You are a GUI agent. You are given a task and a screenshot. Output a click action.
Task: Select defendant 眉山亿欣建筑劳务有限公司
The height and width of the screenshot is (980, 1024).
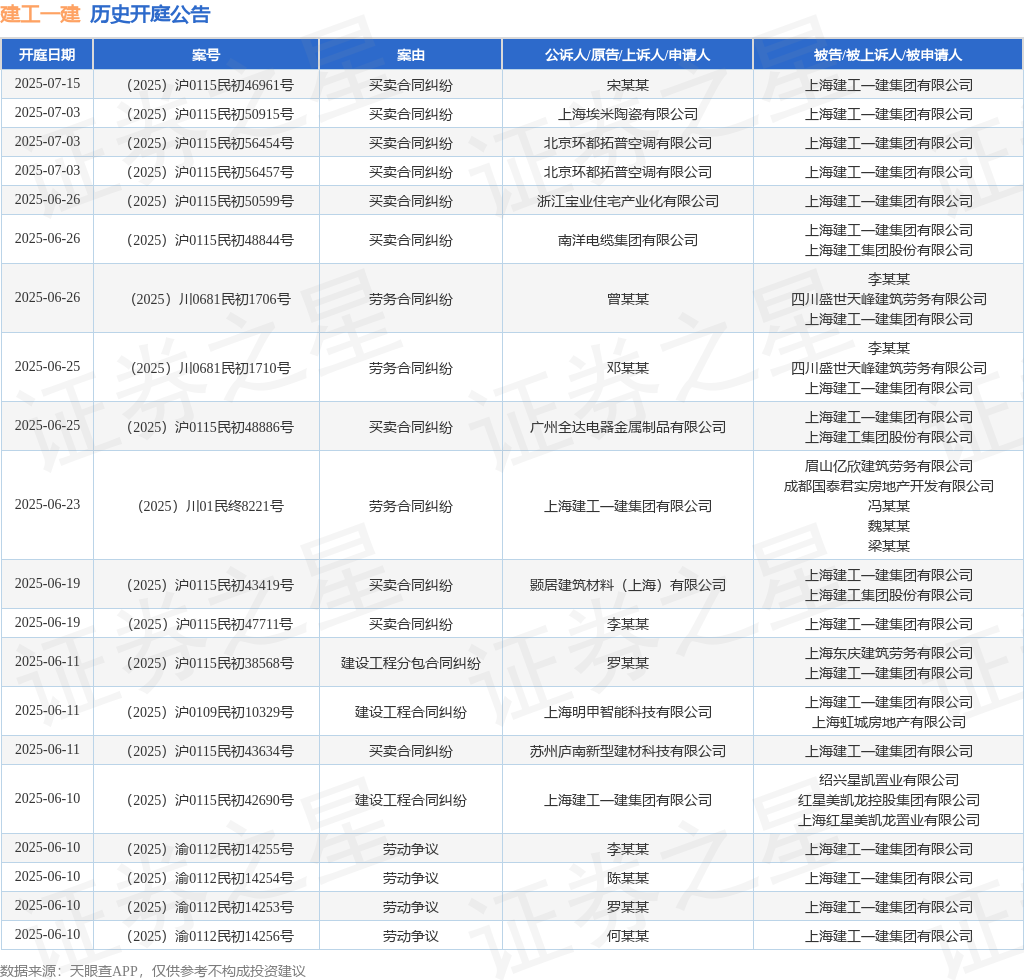[888, 466]
